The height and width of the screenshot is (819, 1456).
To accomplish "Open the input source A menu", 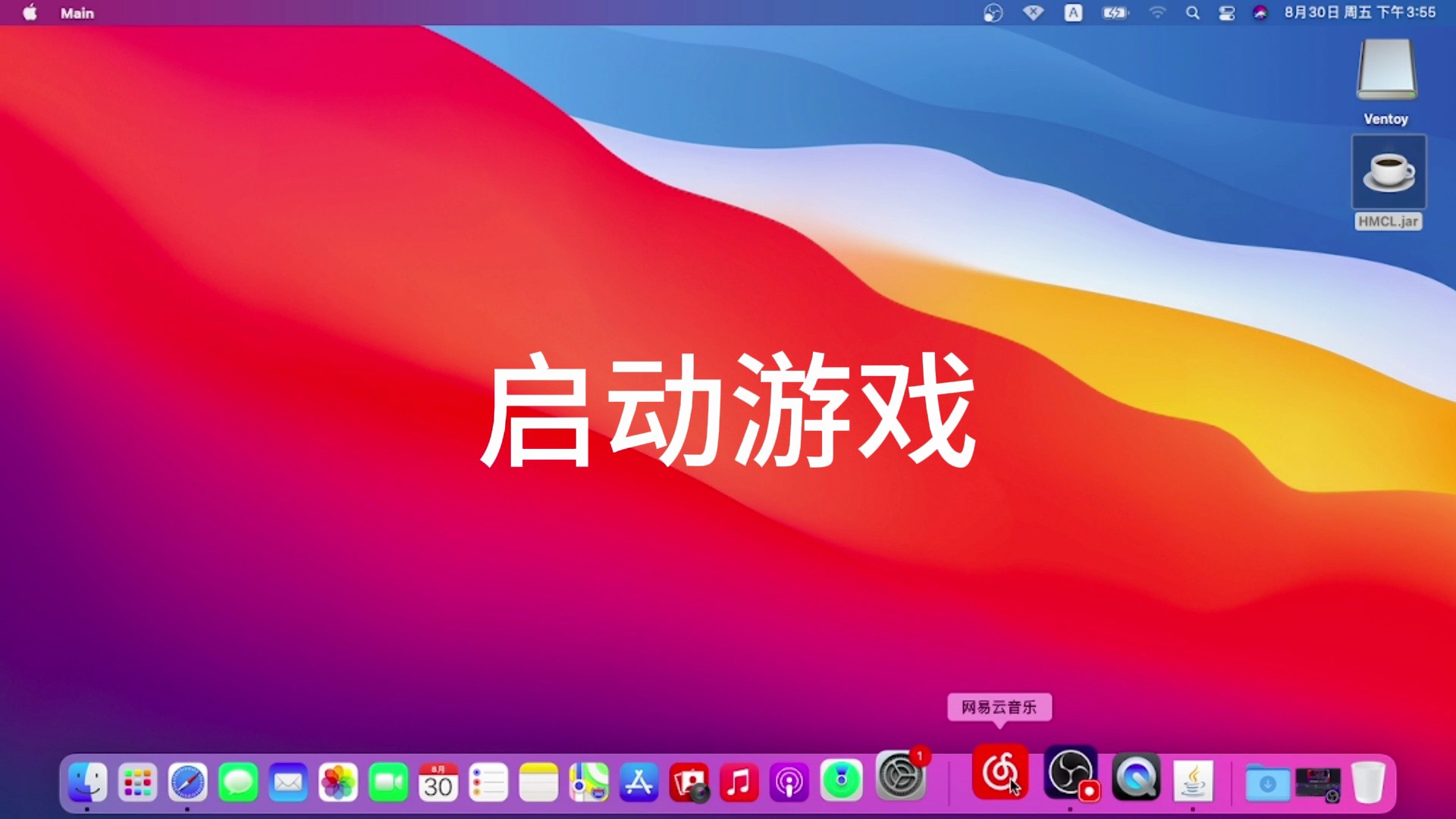I will click(x=1073, y=13).
